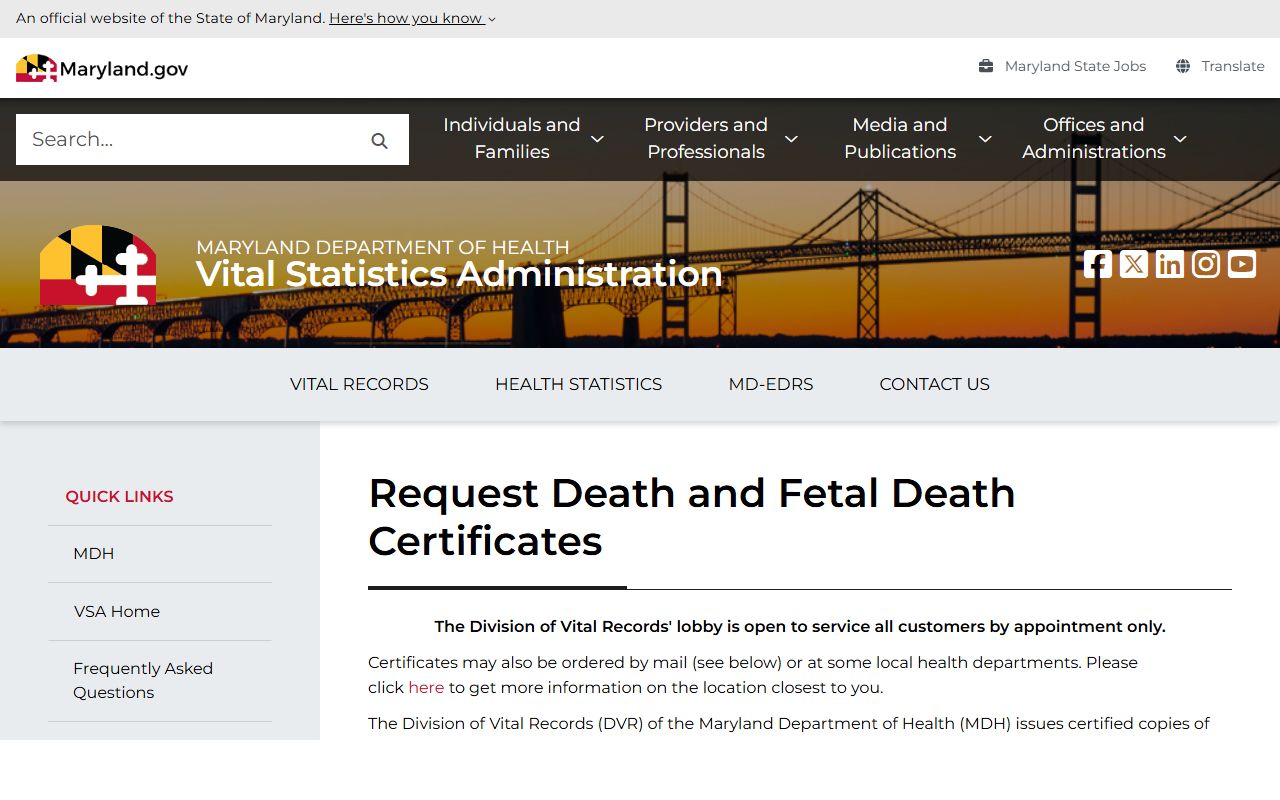Go to Vital Records tab
The image size is (1280, 800).
(x=359, y=384)
